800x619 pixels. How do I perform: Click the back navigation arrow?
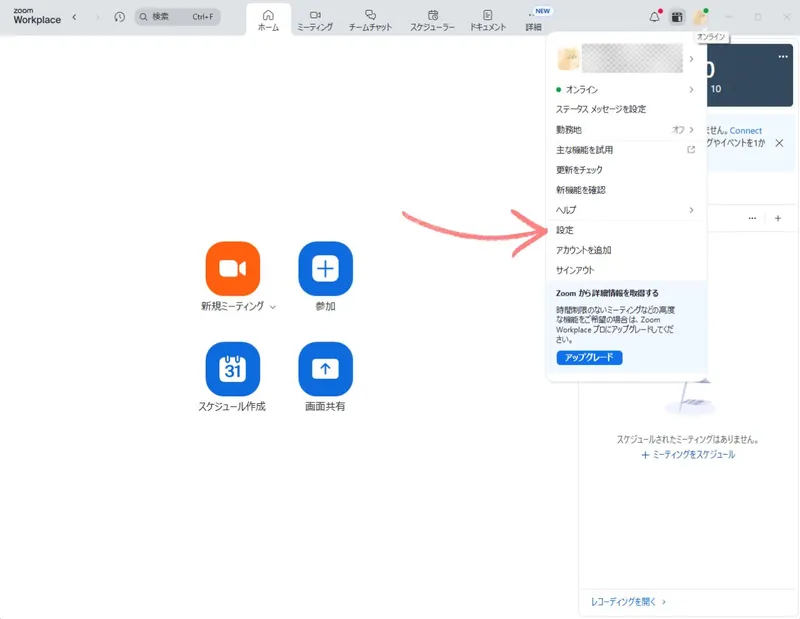tap(74, 17)
